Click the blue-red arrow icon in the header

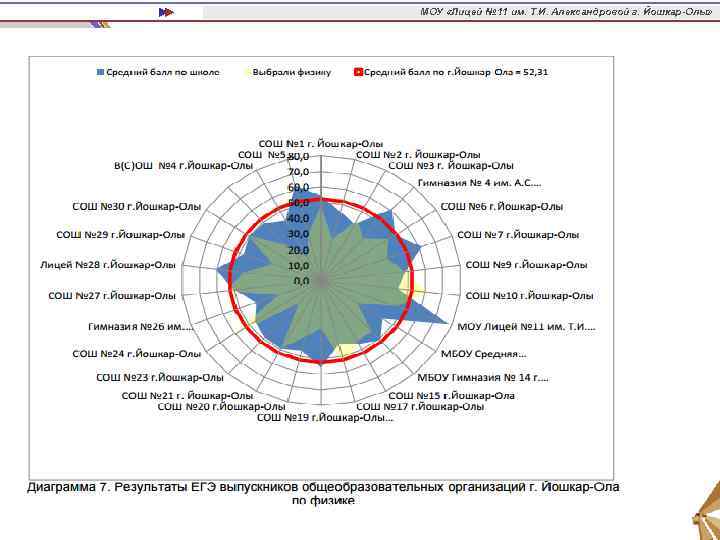coord(166,12)
